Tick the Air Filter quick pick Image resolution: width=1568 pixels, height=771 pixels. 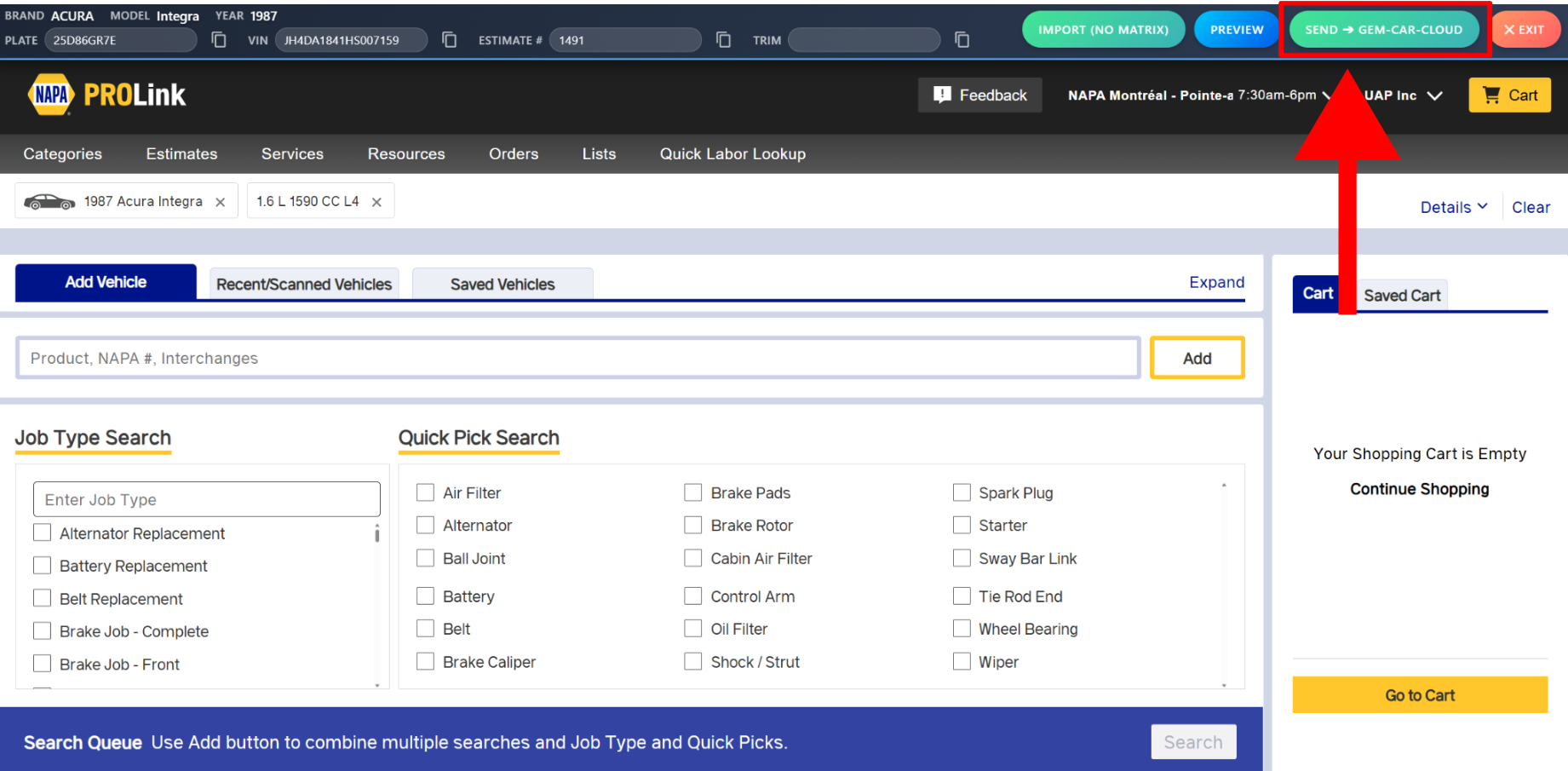425,492
